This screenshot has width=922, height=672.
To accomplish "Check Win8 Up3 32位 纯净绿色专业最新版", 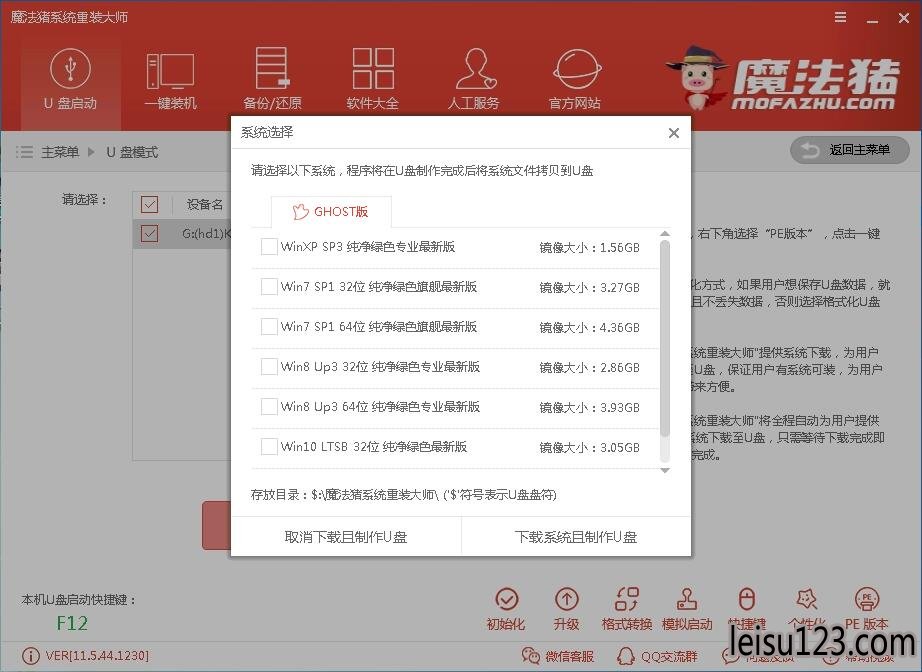I will [x=269, y=367].
